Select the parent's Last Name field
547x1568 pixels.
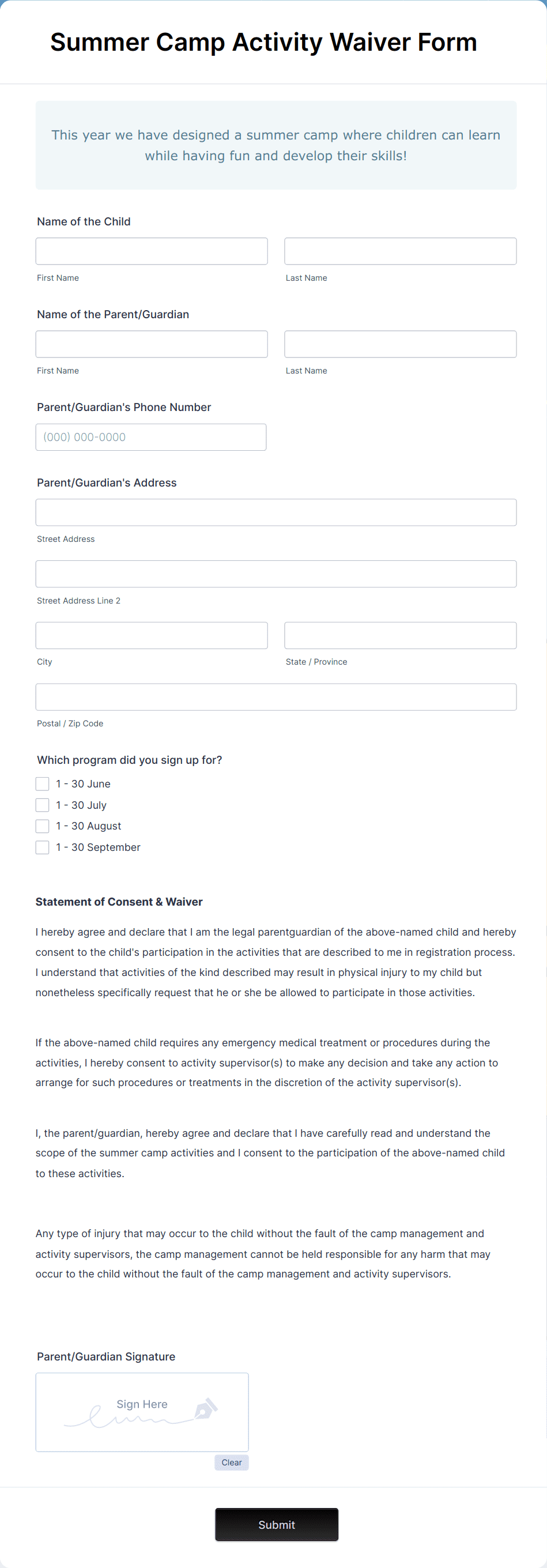point(400,344)
